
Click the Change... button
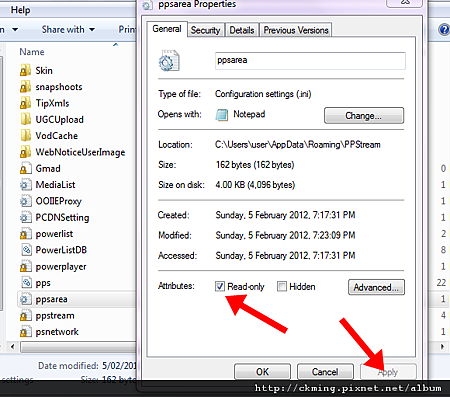364,116
